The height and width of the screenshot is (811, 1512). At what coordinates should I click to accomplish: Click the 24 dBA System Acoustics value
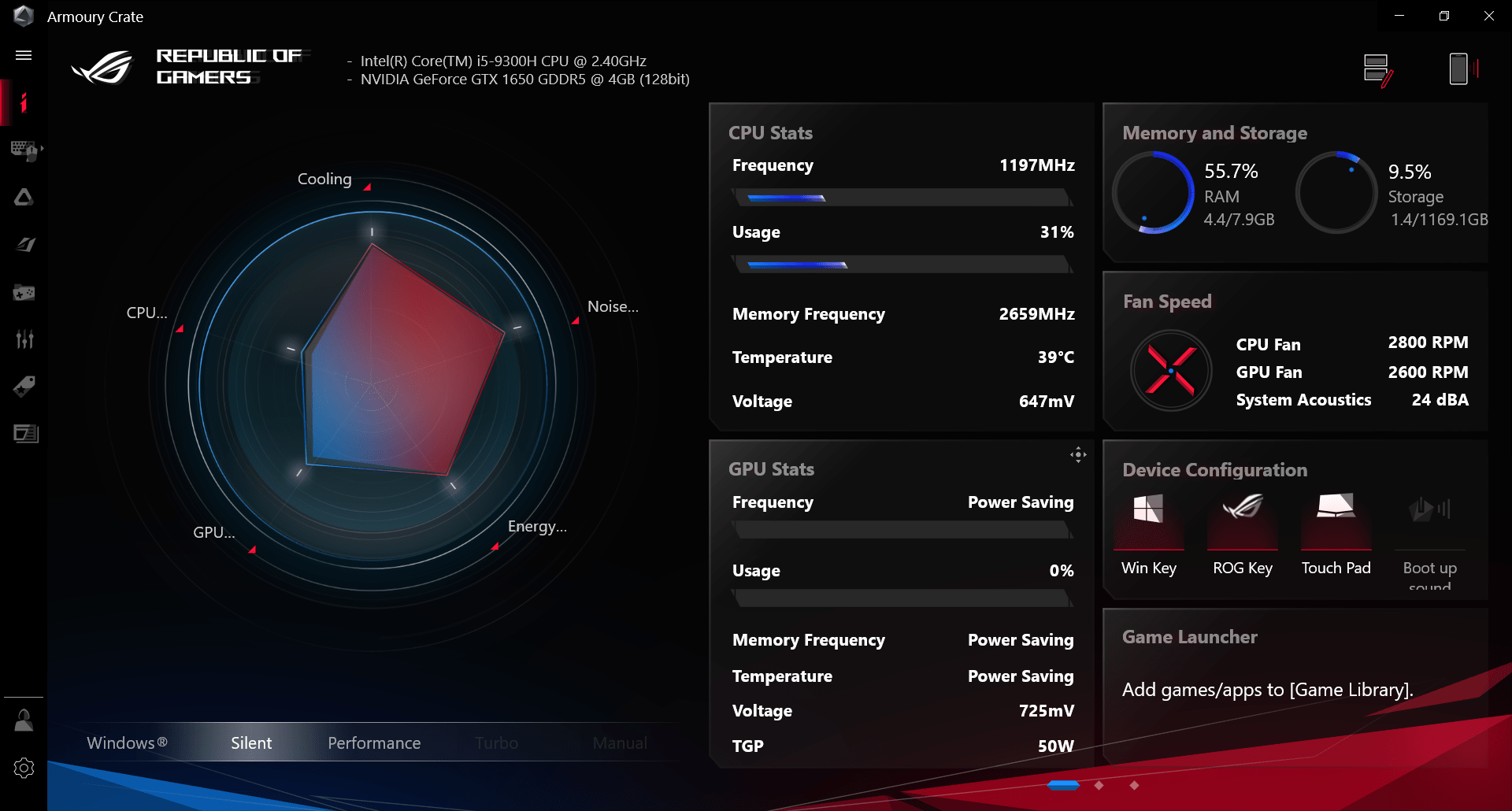1440,400
